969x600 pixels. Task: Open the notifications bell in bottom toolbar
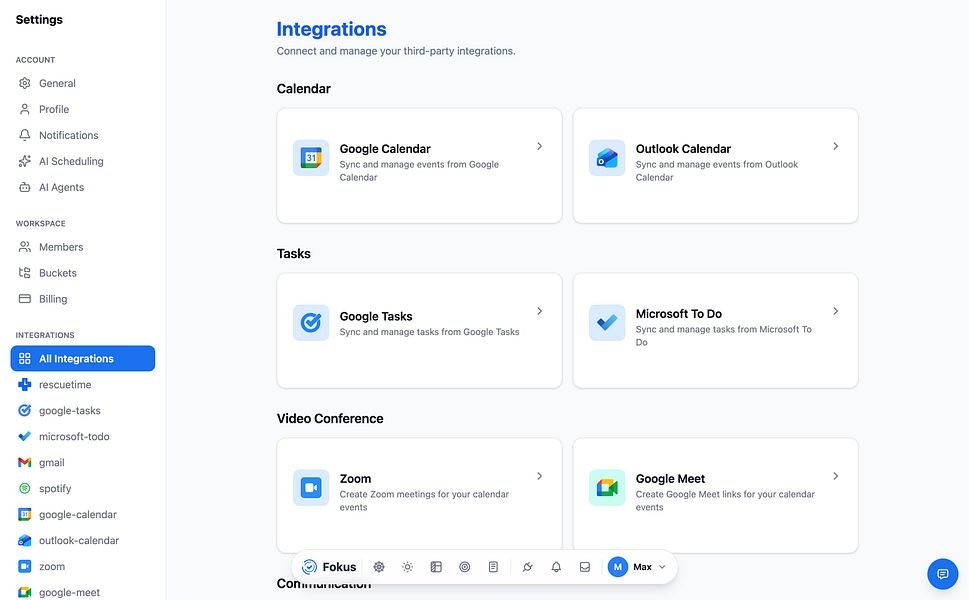[x=555, y=566]
